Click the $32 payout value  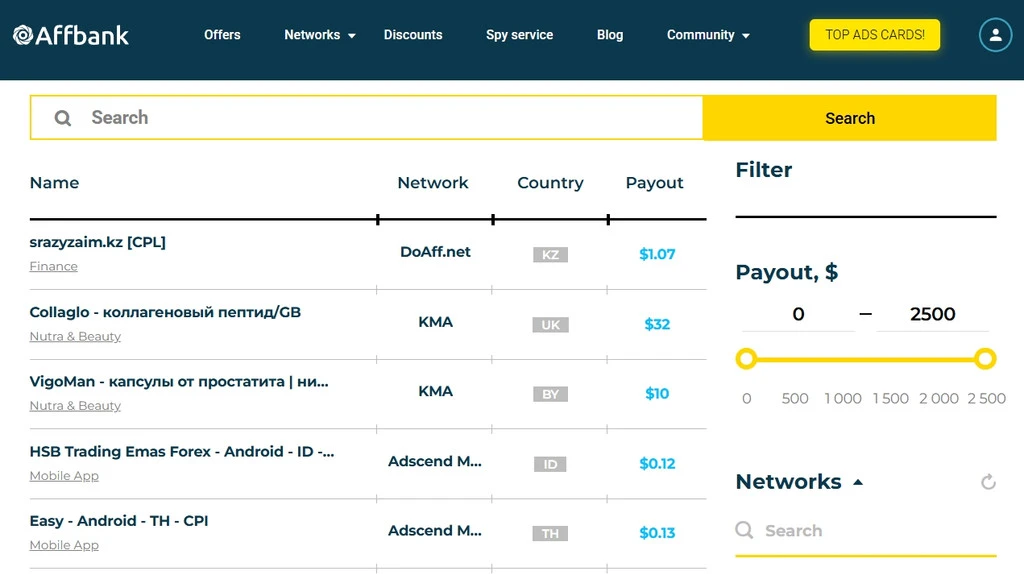657,324
